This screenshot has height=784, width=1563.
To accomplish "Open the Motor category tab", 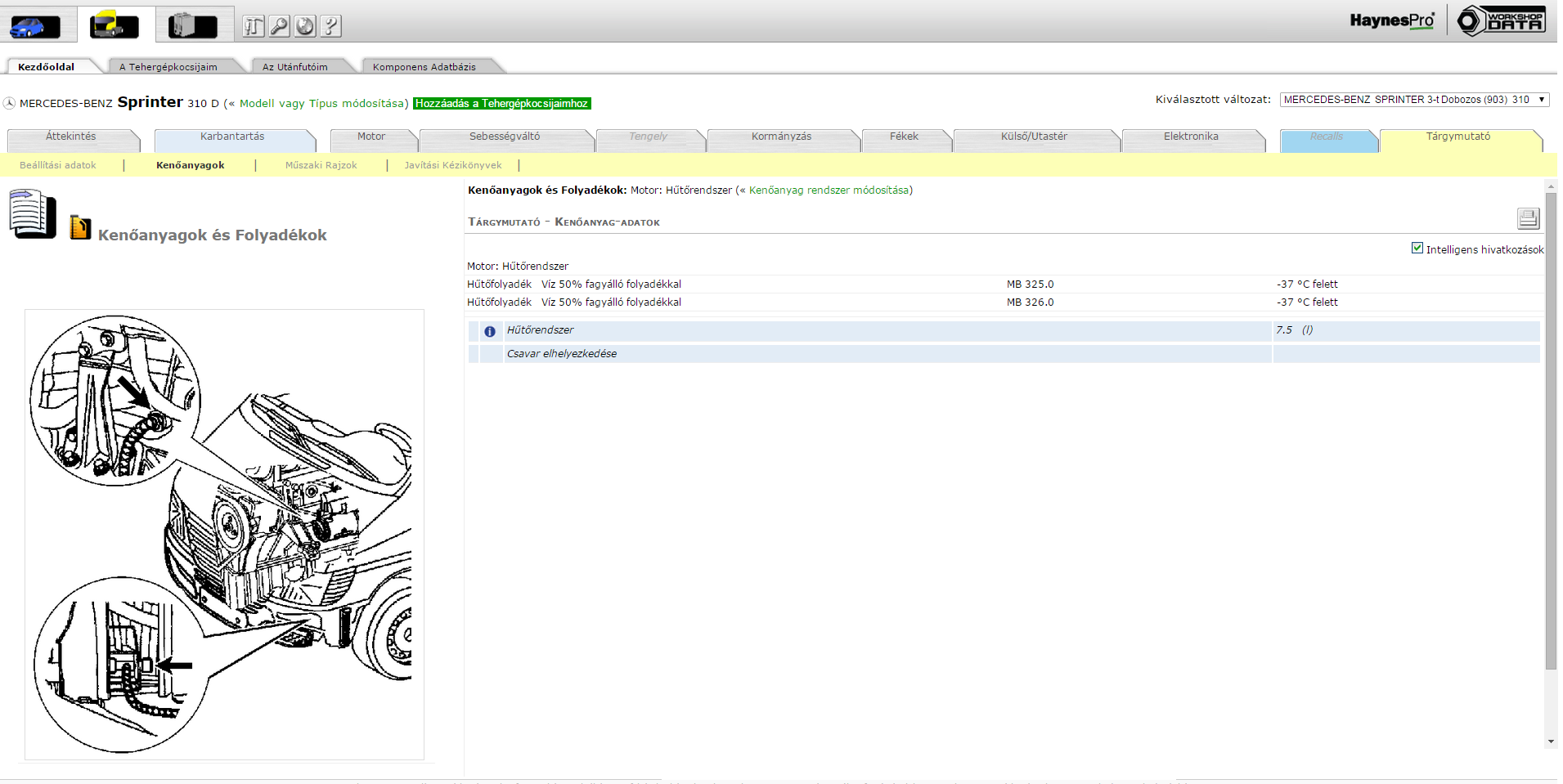I will pos(371,137).
